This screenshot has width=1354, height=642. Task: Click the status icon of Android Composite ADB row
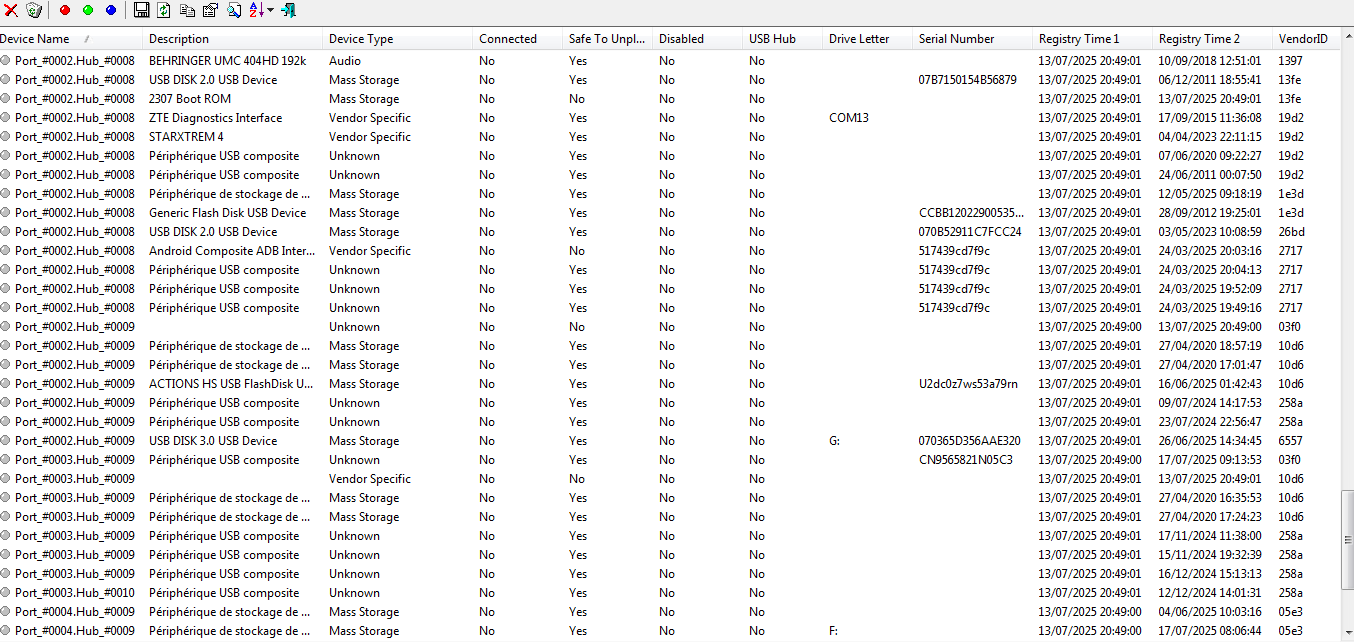click(6, 250)
